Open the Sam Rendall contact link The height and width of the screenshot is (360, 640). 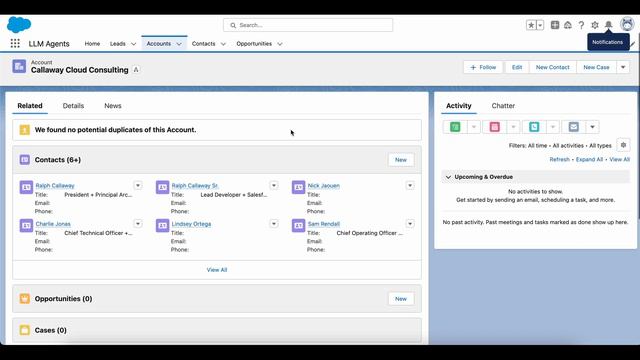click(324, 224)
